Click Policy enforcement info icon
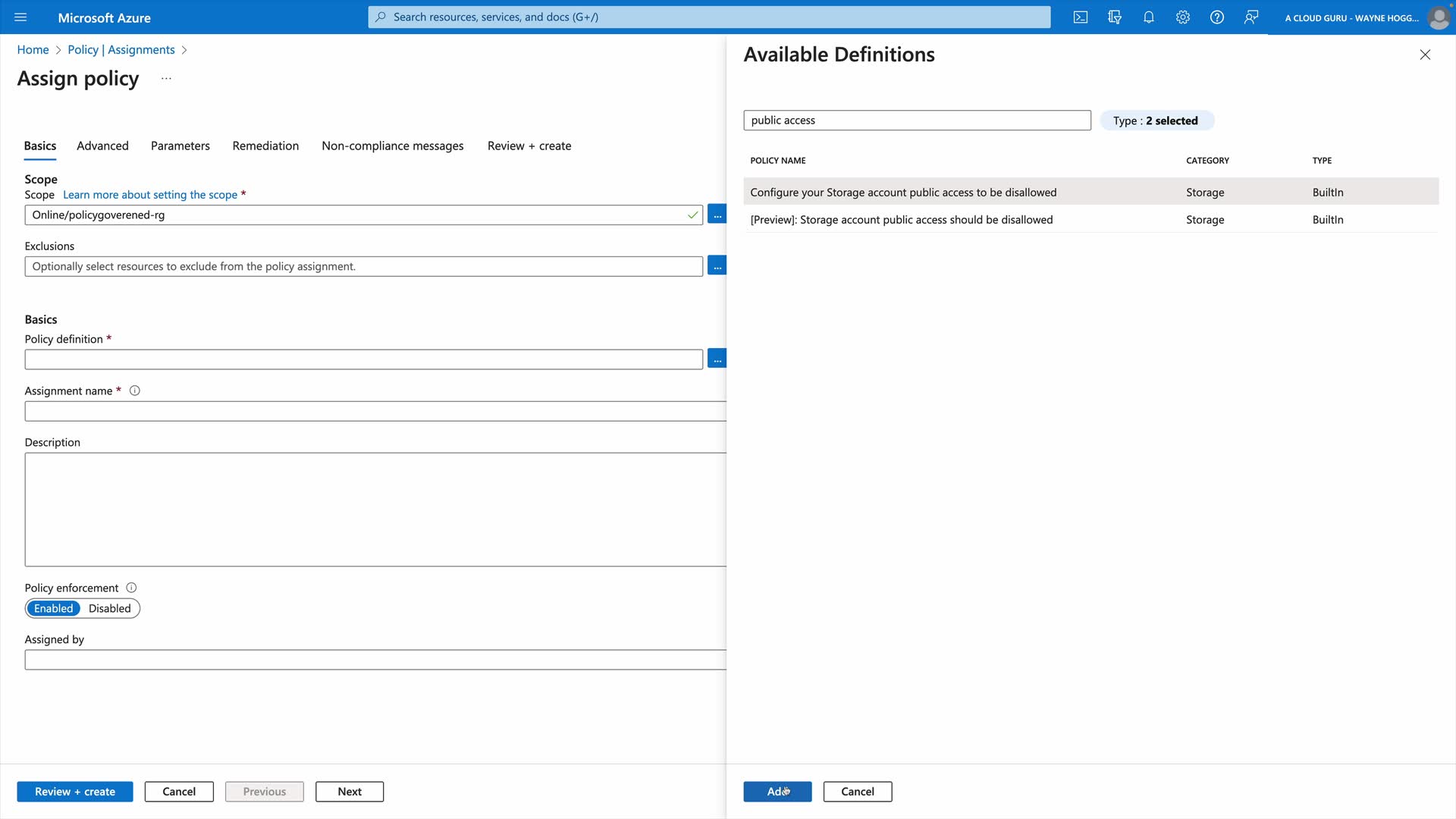1456x819 pixels. click(131, 588)
